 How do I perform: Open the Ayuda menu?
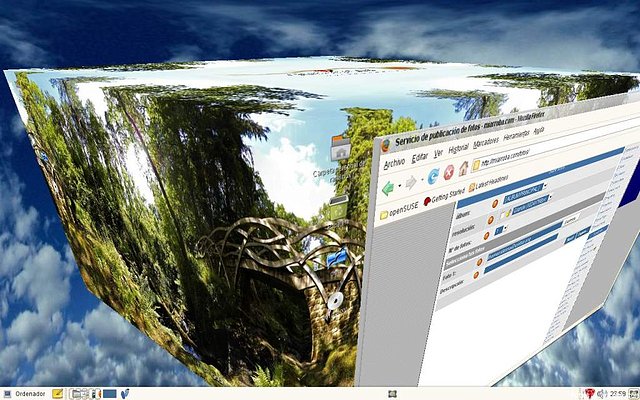[x=539, y=130]
